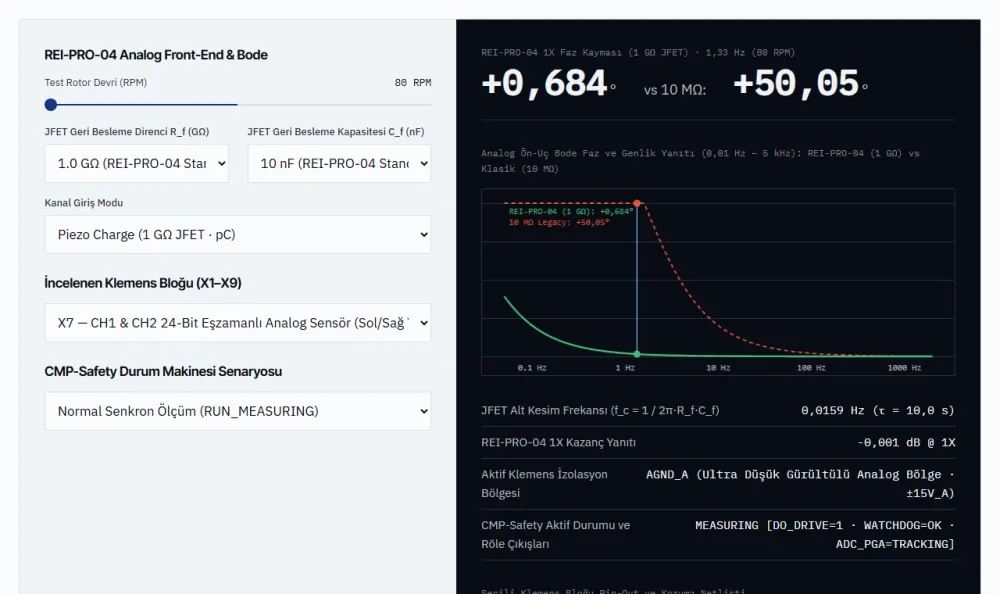Click the "vs 10 MΩ:" comparison label
Screen dimensions: 1000x594
pyautogui.click(x=675, y=90)
